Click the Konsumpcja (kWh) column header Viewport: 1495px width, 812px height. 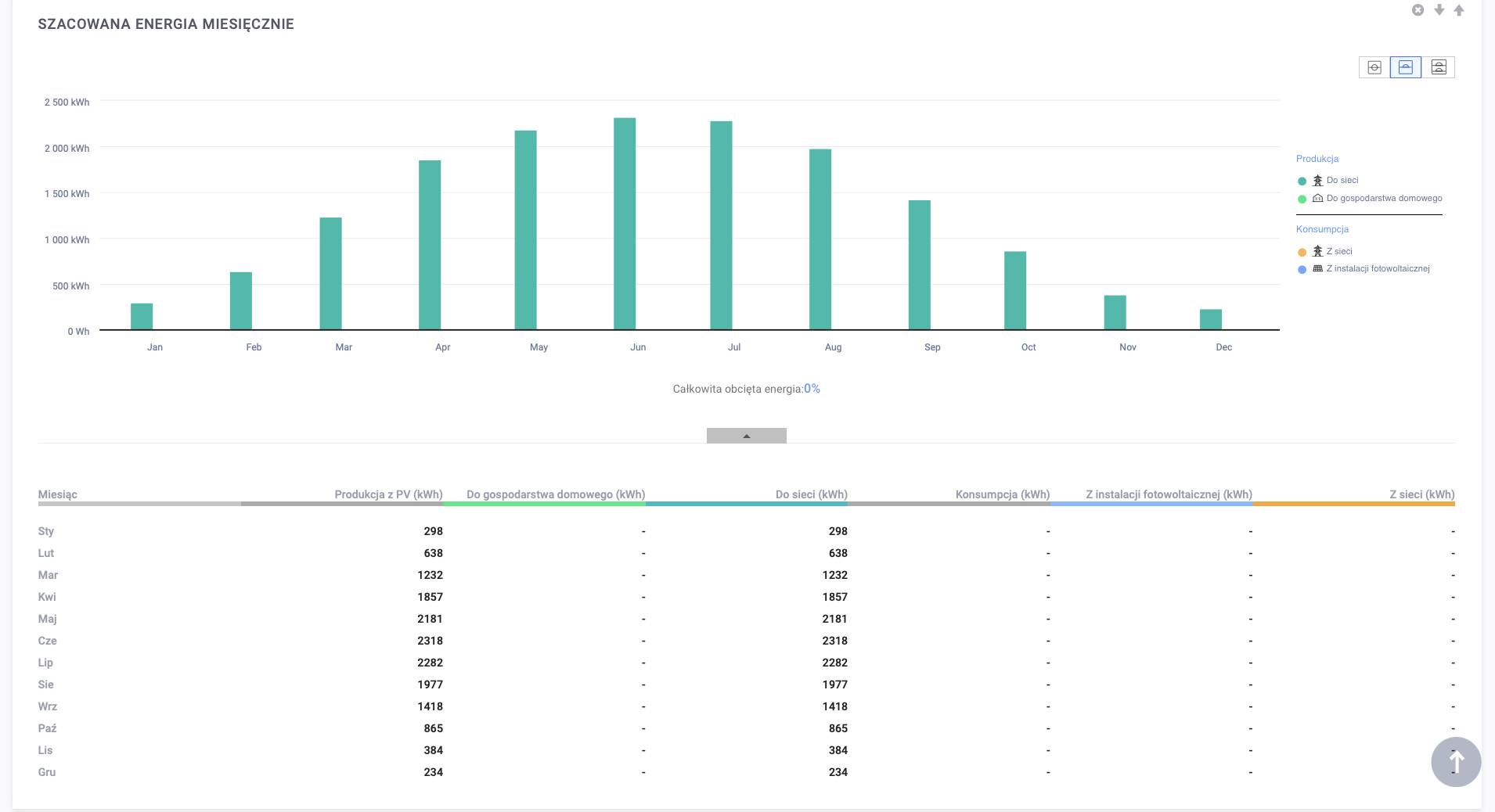1002,494
